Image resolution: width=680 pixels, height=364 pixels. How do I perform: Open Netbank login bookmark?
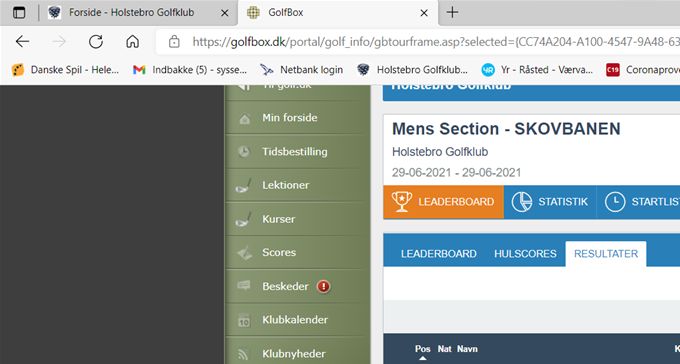pos(301,69)
